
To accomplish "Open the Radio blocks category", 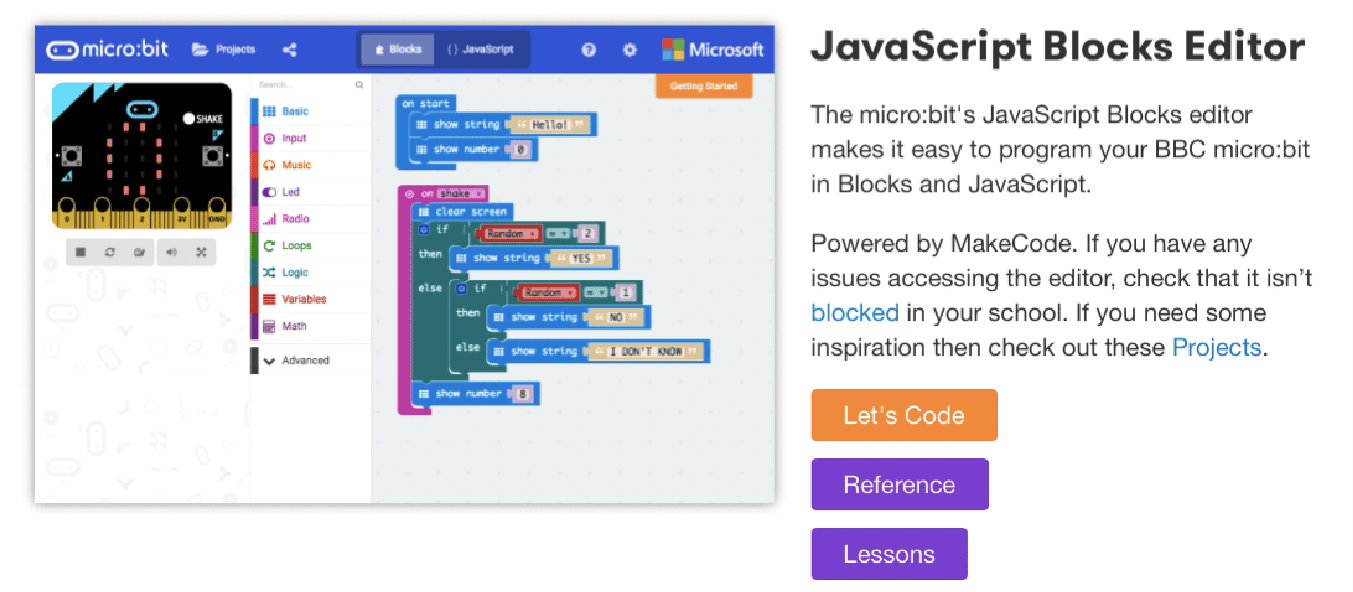I will coord(310,219).
